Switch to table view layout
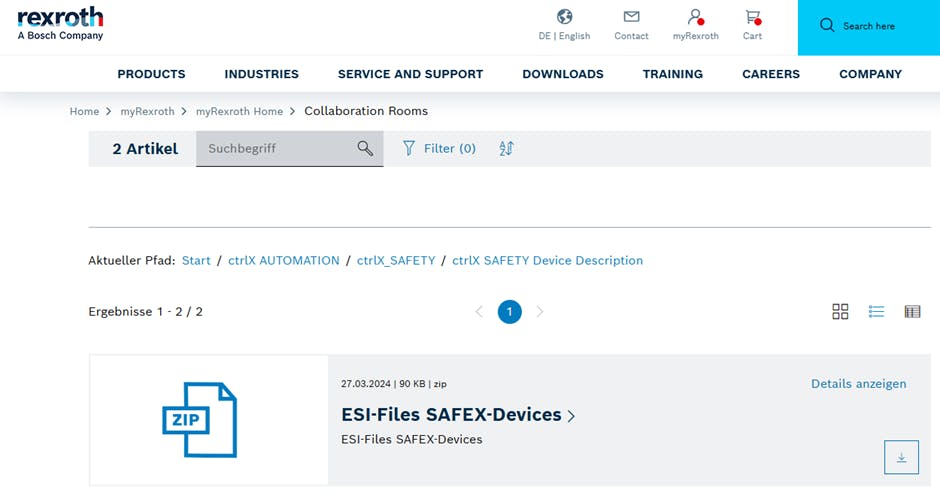The height and width of the screenshot is (496, 940). [912, 312]
